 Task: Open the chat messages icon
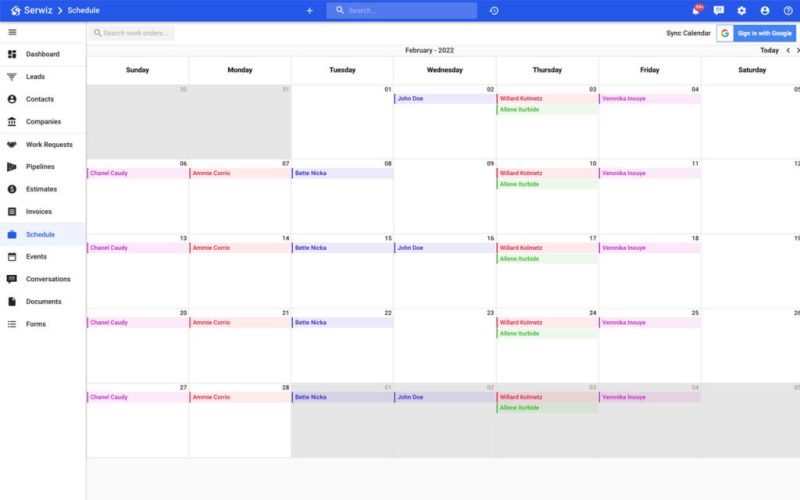pyautogui.click(x=719, y=10)
